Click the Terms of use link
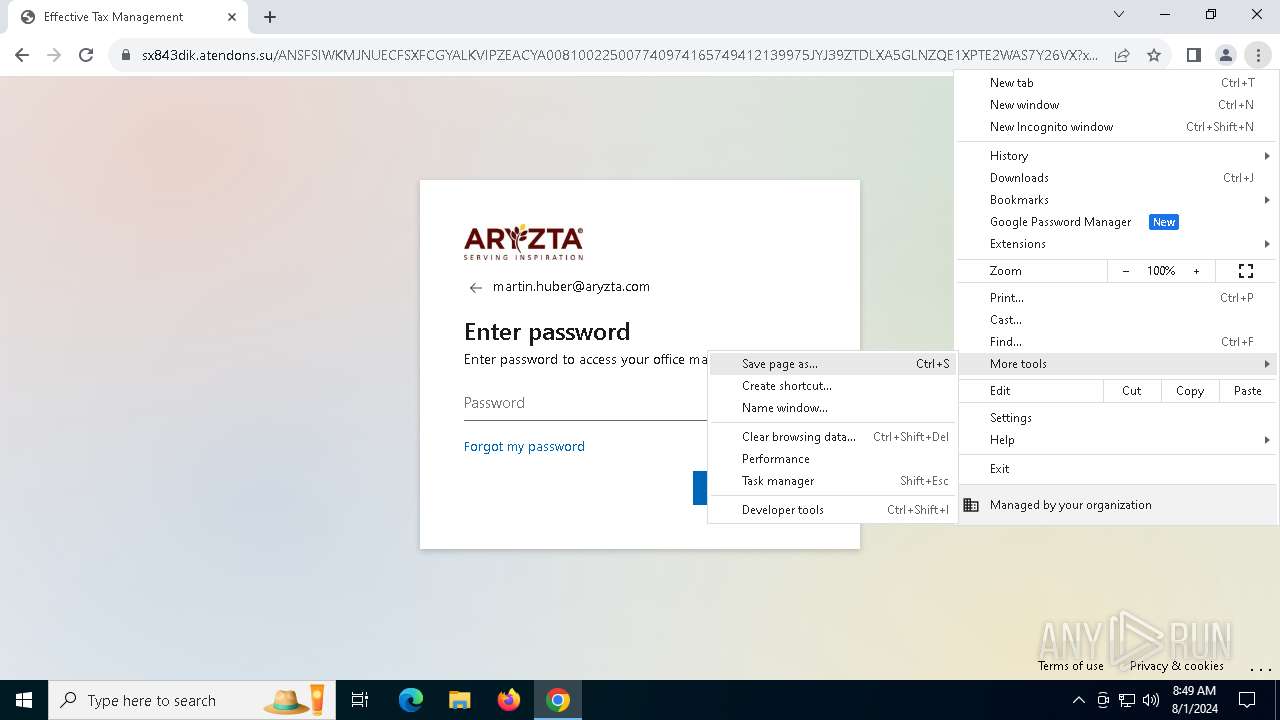Image resolution: width=1280 pixels, height=720 pixels. (1071, 666)
